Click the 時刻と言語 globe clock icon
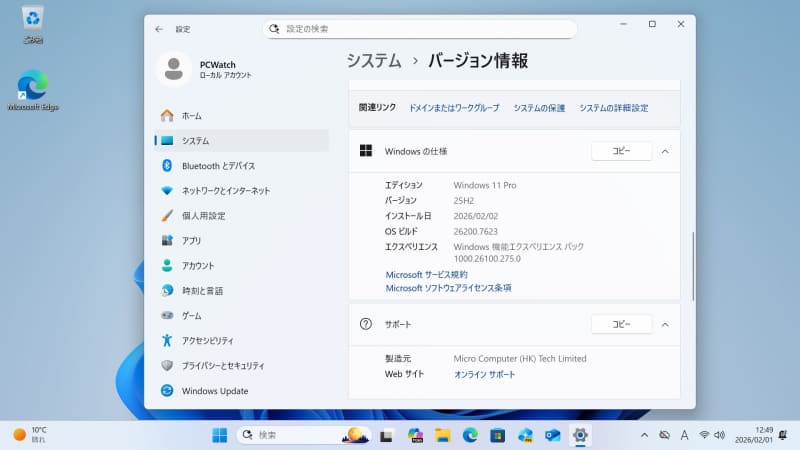This screenshot has height=450, width=800. tap(167, 290)
